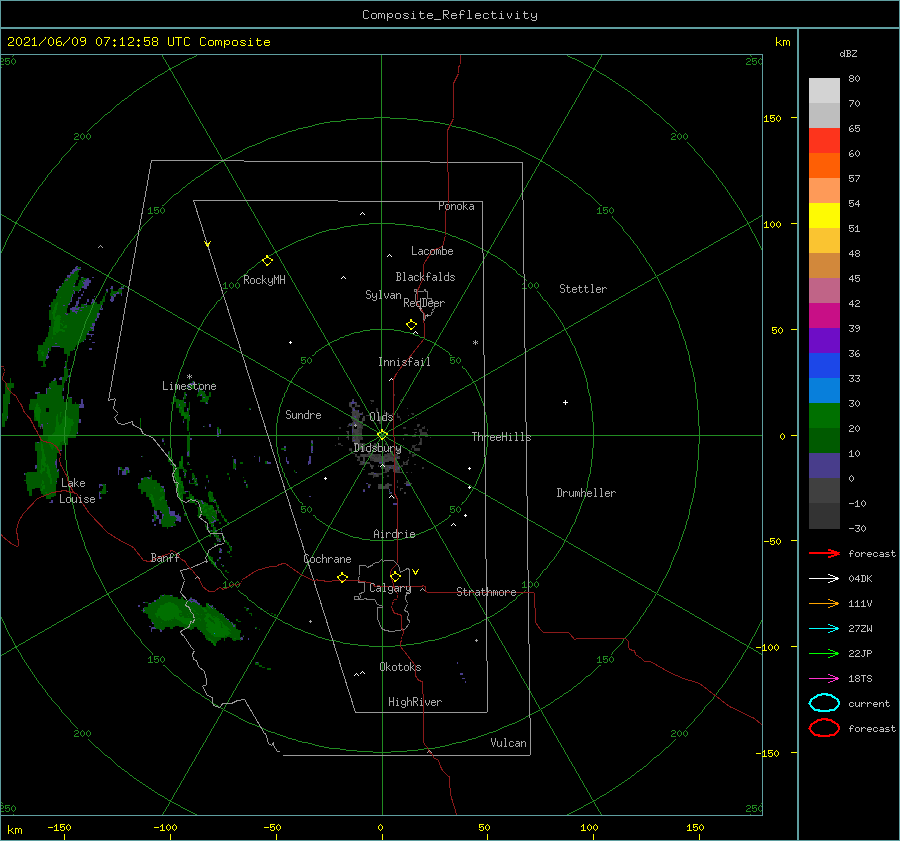This screenshot has height=841, width=900.
Task: Click the Strathmore city label
Action: coord(486,592)
